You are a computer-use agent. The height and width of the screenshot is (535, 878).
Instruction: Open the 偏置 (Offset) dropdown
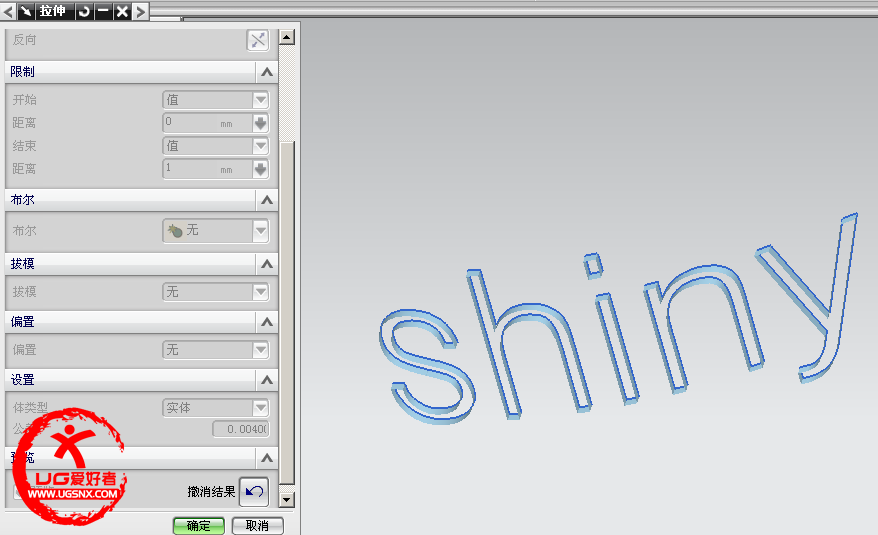point(260,350)
